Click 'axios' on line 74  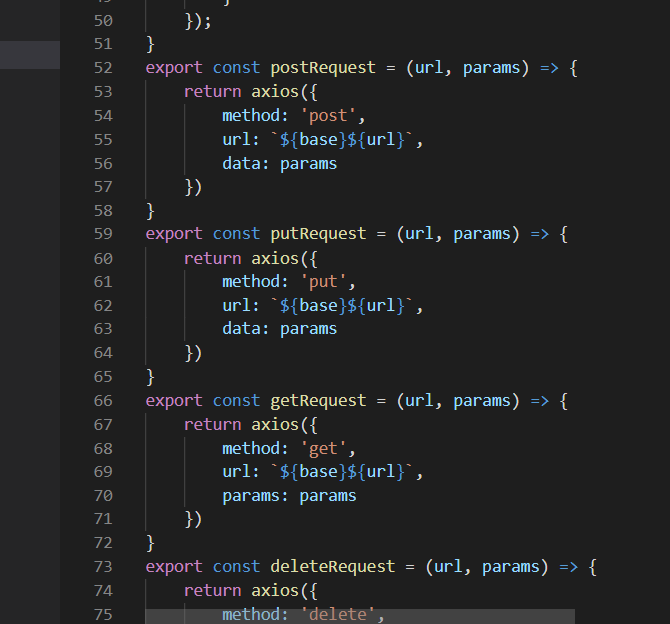coord(275,591)
